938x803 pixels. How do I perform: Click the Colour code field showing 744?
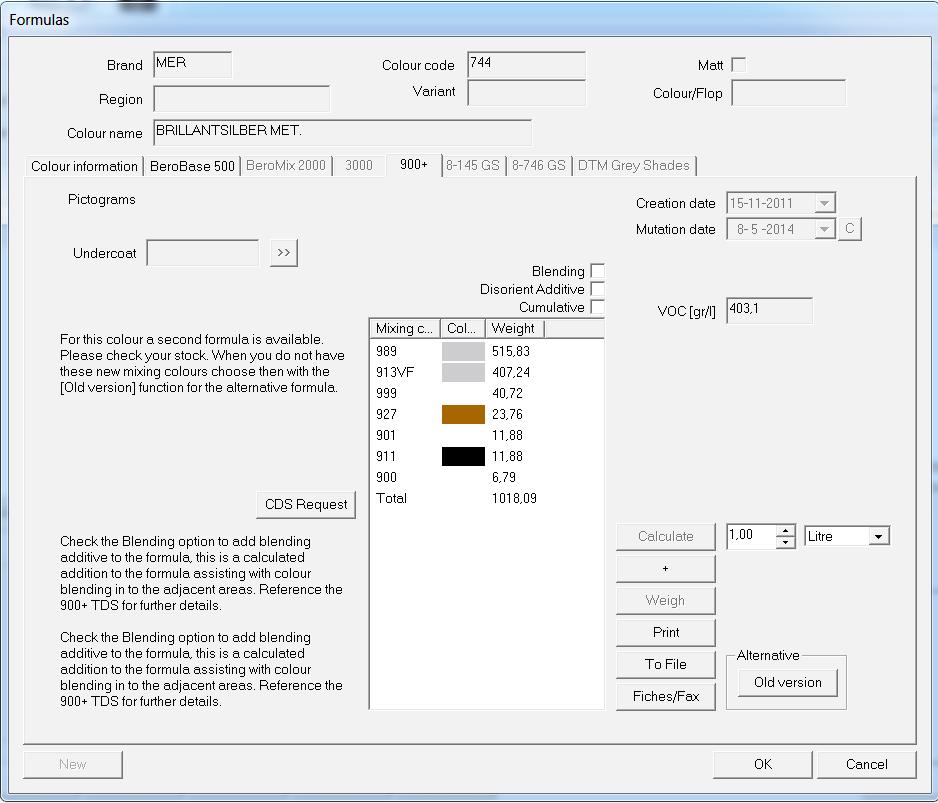point(526,65)
